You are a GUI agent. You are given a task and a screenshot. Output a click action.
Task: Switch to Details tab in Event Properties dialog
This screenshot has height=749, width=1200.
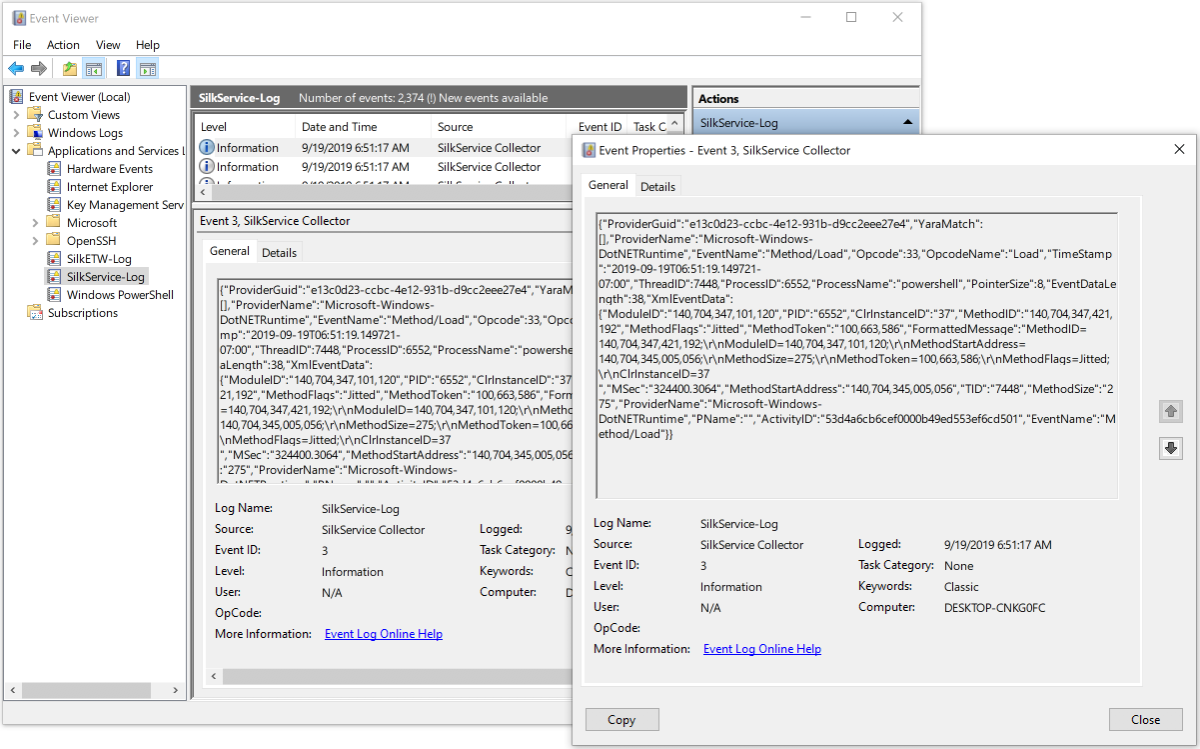point(658,187)
